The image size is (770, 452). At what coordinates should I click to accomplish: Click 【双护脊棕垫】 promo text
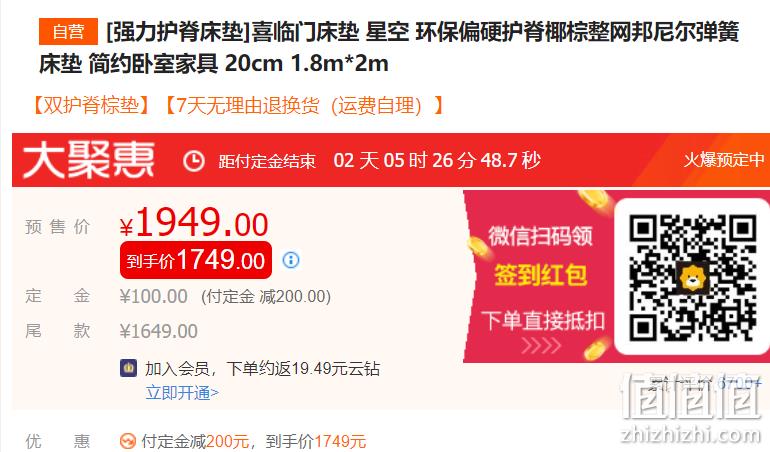click(x=92, y=105)
